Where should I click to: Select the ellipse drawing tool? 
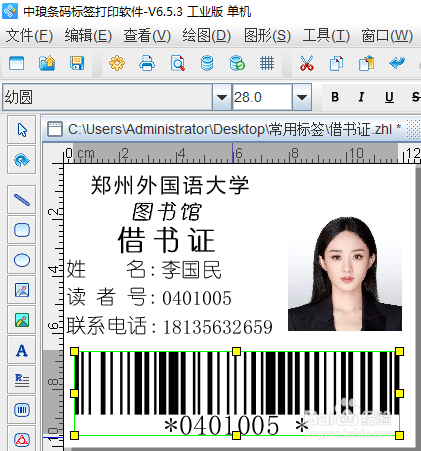pos(22,260)
